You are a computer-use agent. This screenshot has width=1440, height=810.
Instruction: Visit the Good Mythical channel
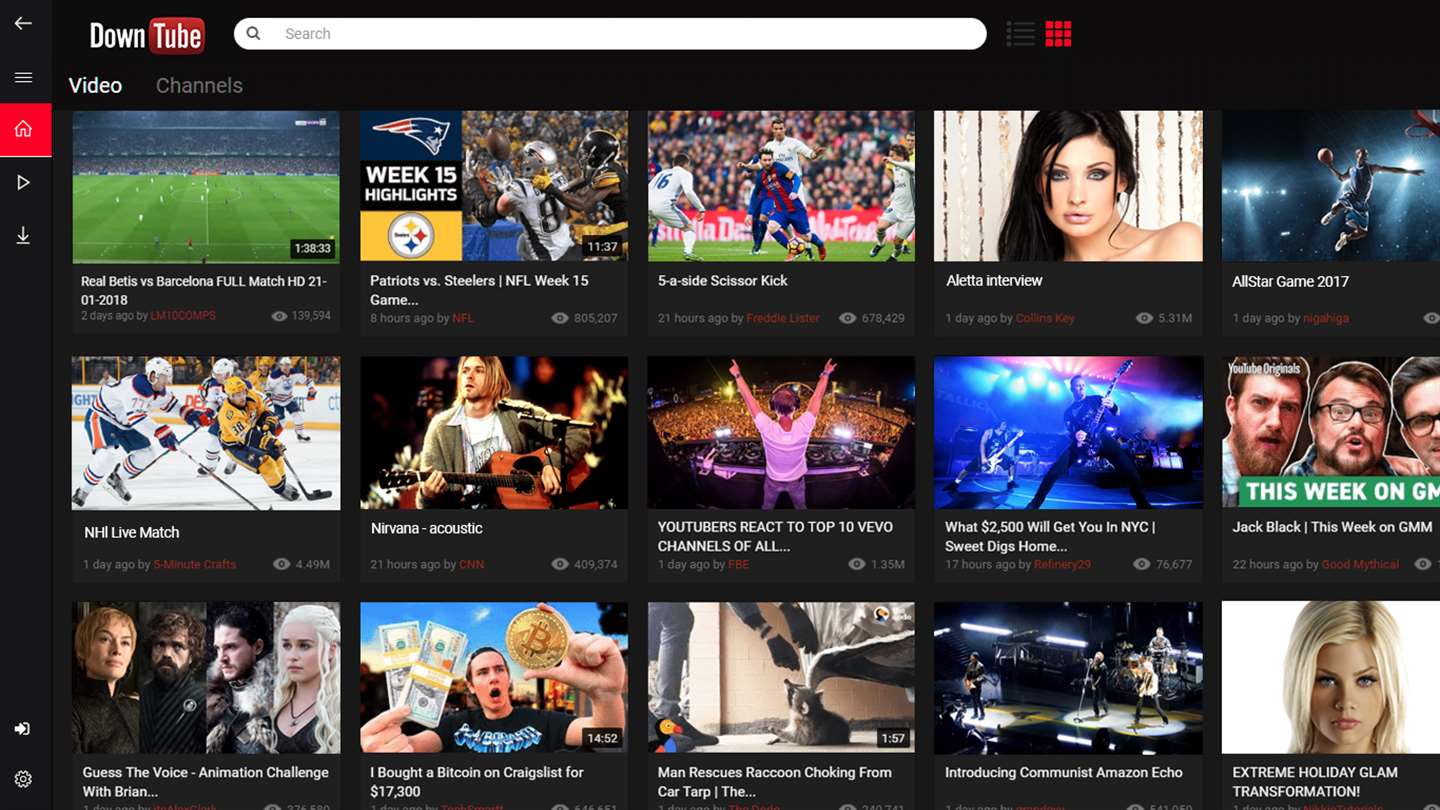(x=1361, y=564)
